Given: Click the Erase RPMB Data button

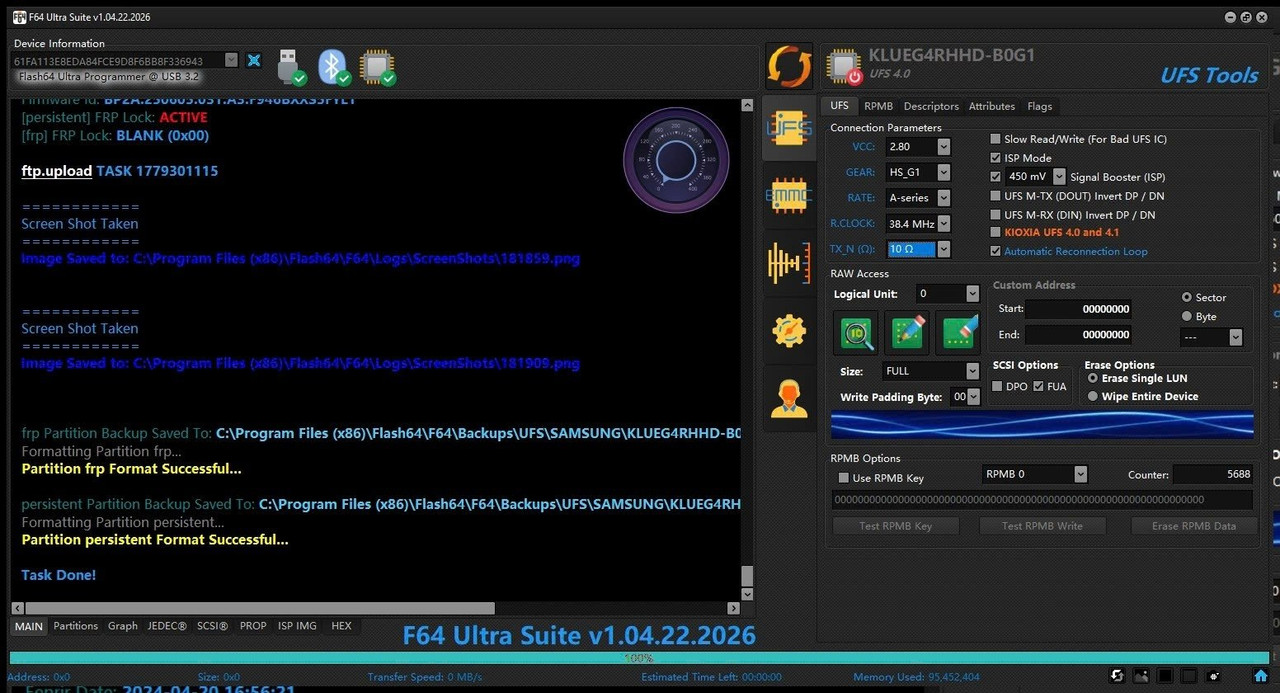Looking at the screenshot, I should click(1193, 526).
